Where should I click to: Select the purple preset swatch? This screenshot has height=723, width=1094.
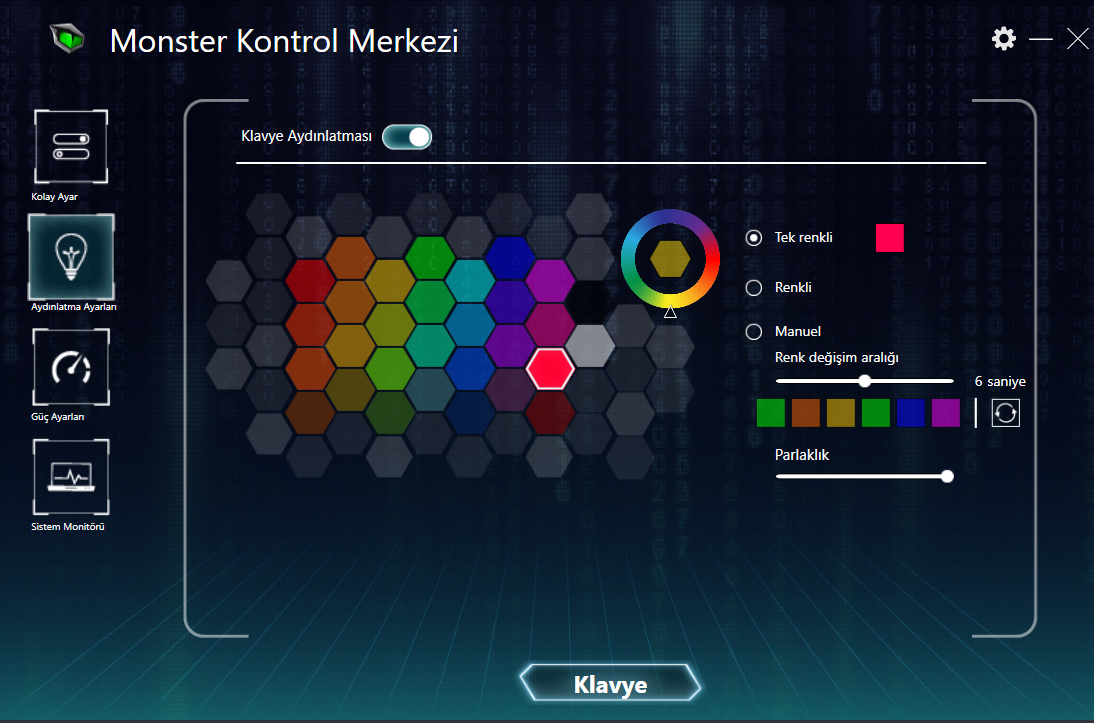click(945, 413)
